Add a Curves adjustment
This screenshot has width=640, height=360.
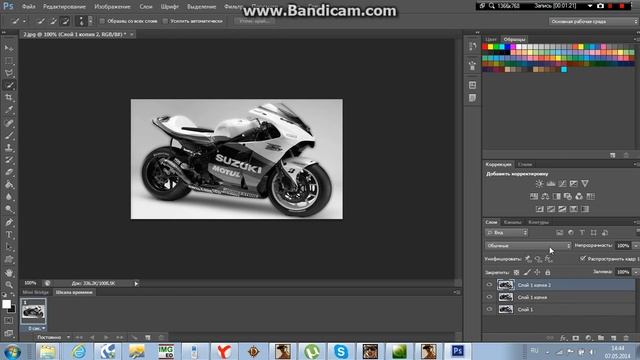coord(562,184)
